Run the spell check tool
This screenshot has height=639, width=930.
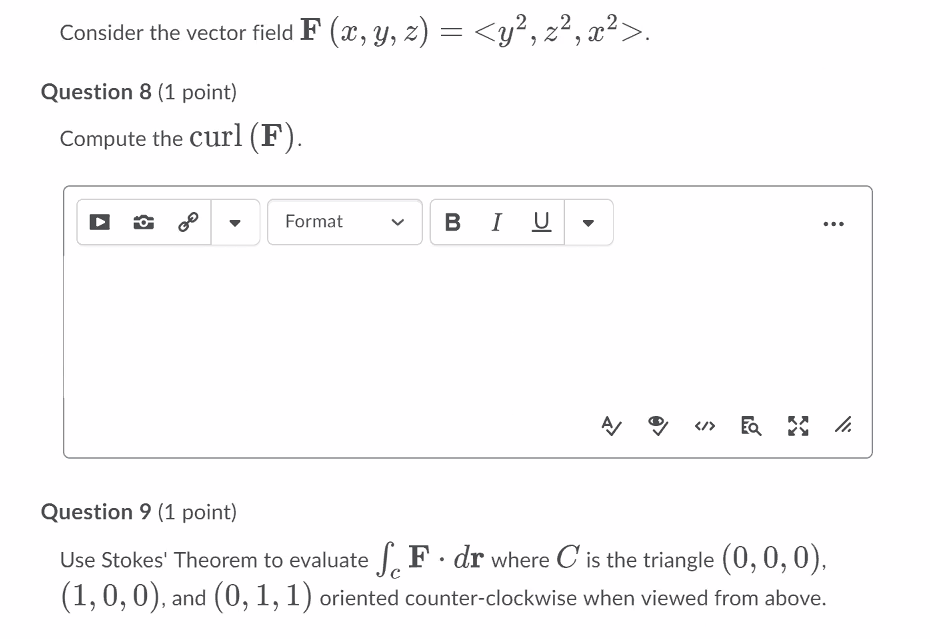(x=613, y=425)
